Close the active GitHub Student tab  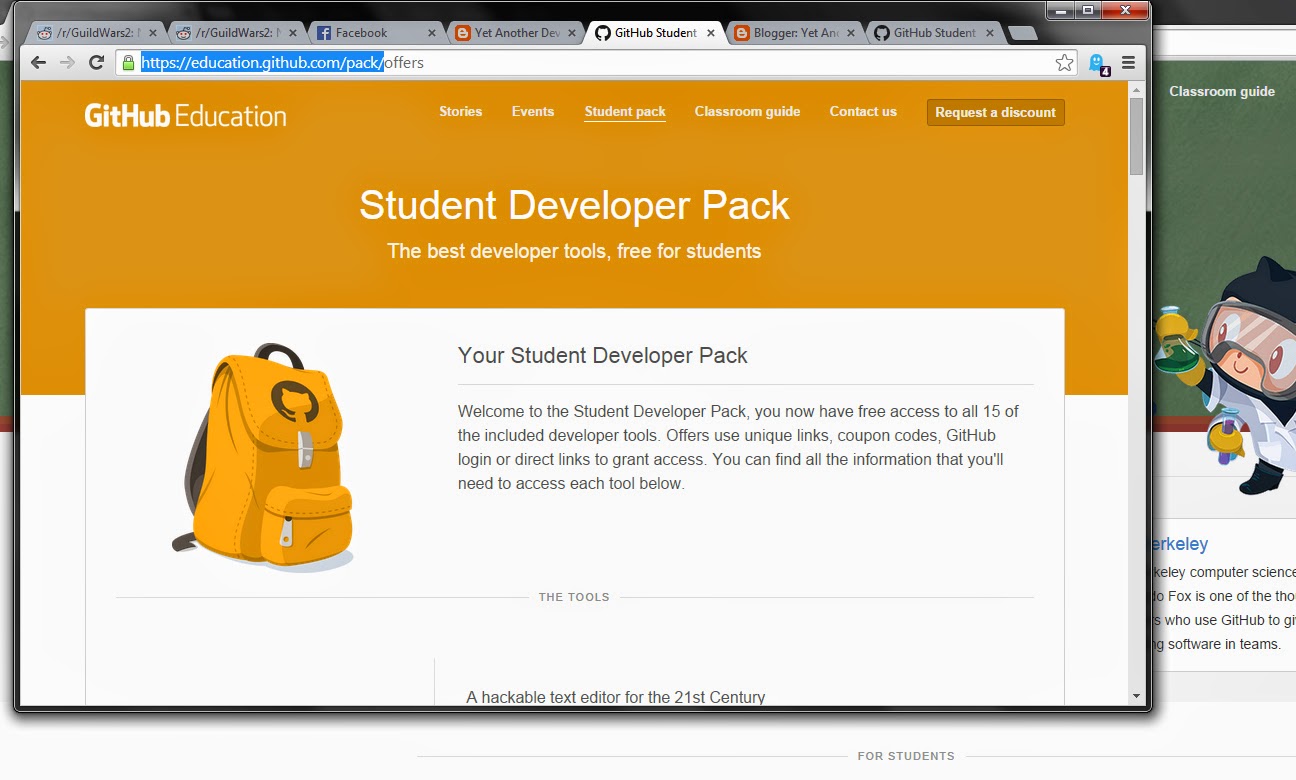[x=711, y=33]
